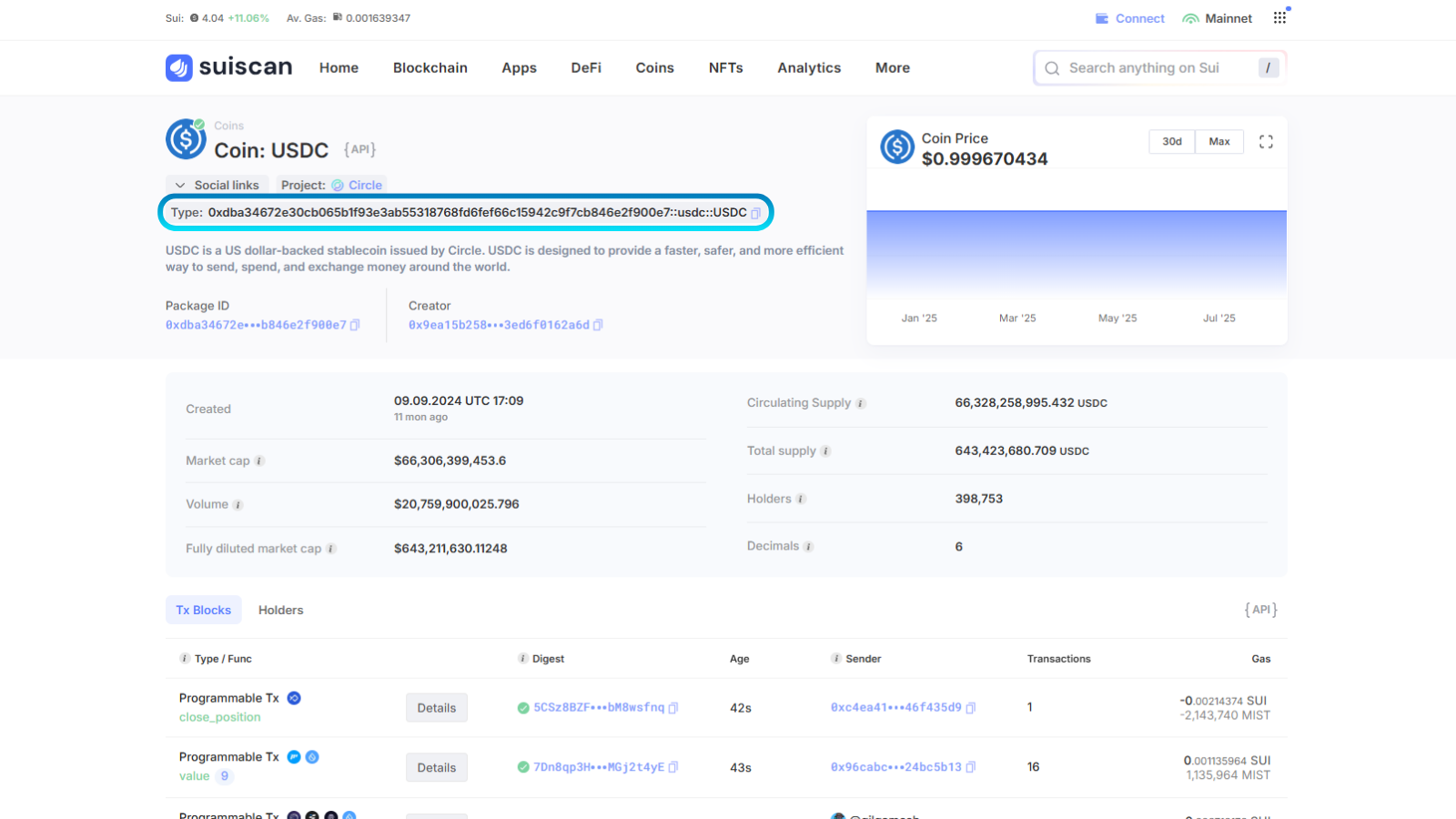Show Sender column info
This screenshot has width=1456, height=819.
coord(835,659)
